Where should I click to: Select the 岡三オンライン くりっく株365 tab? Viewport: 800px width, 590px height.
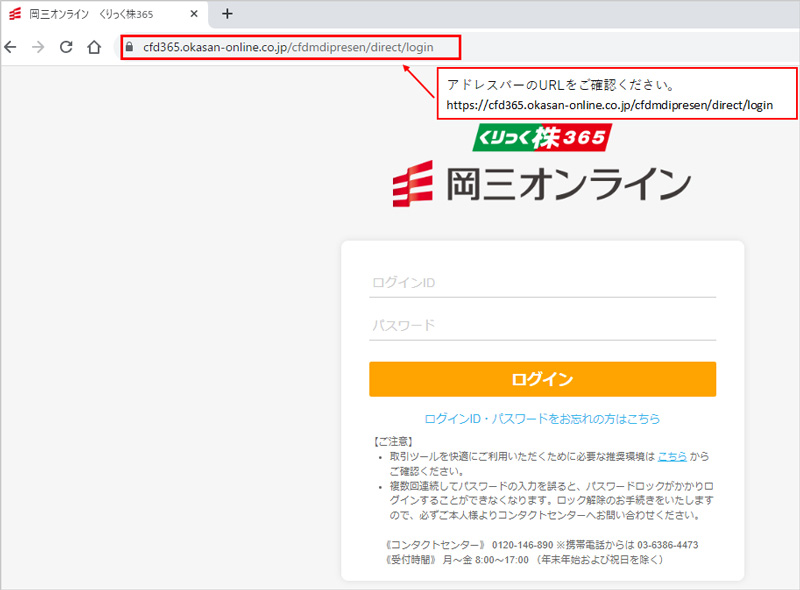(x=104, y=14)
